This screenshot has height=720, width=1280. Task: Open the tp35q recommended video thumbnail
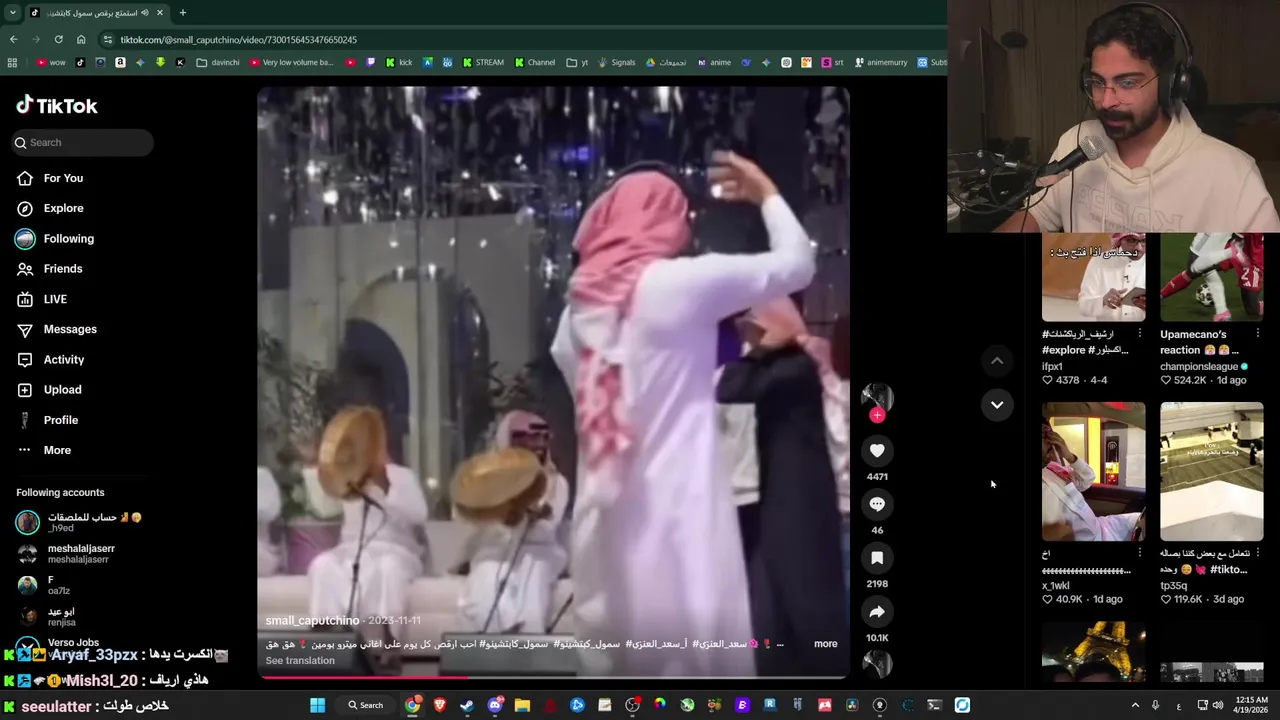(x=1211, y=471)
